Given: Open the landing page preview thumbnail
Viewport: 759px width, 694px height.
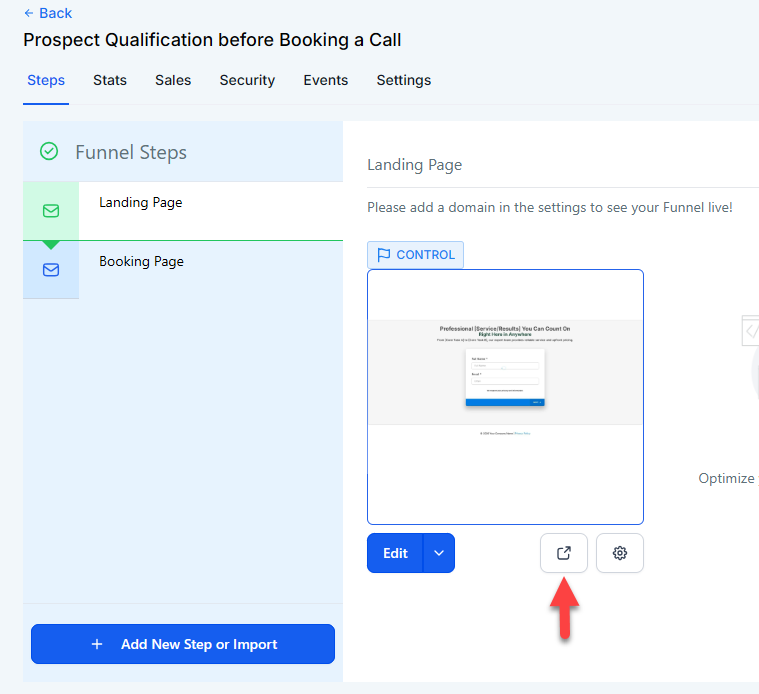Looking at the screenshot, I should (505, 397).
